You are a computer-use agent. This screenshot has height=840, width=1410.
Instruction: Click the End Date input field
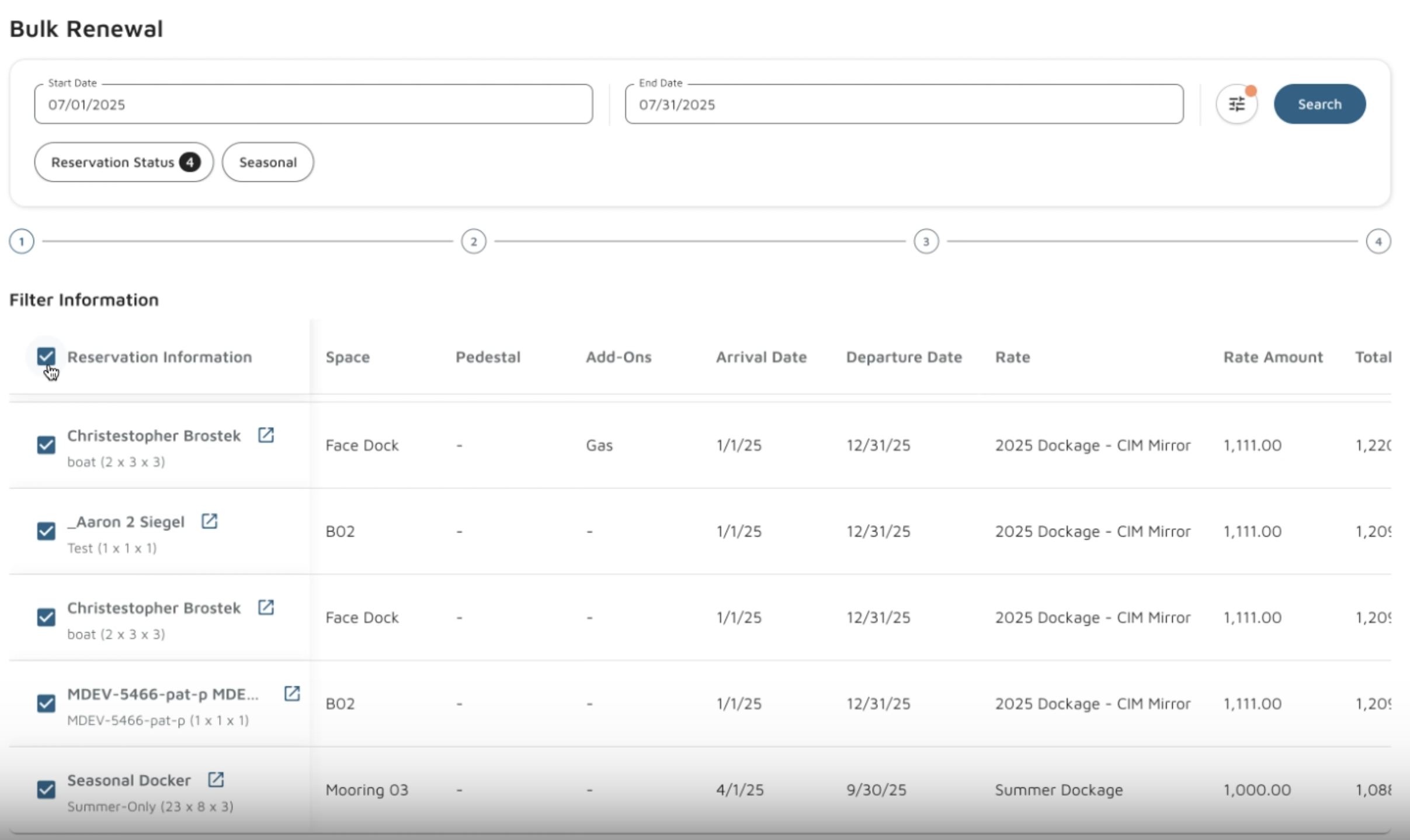point(904,105)
